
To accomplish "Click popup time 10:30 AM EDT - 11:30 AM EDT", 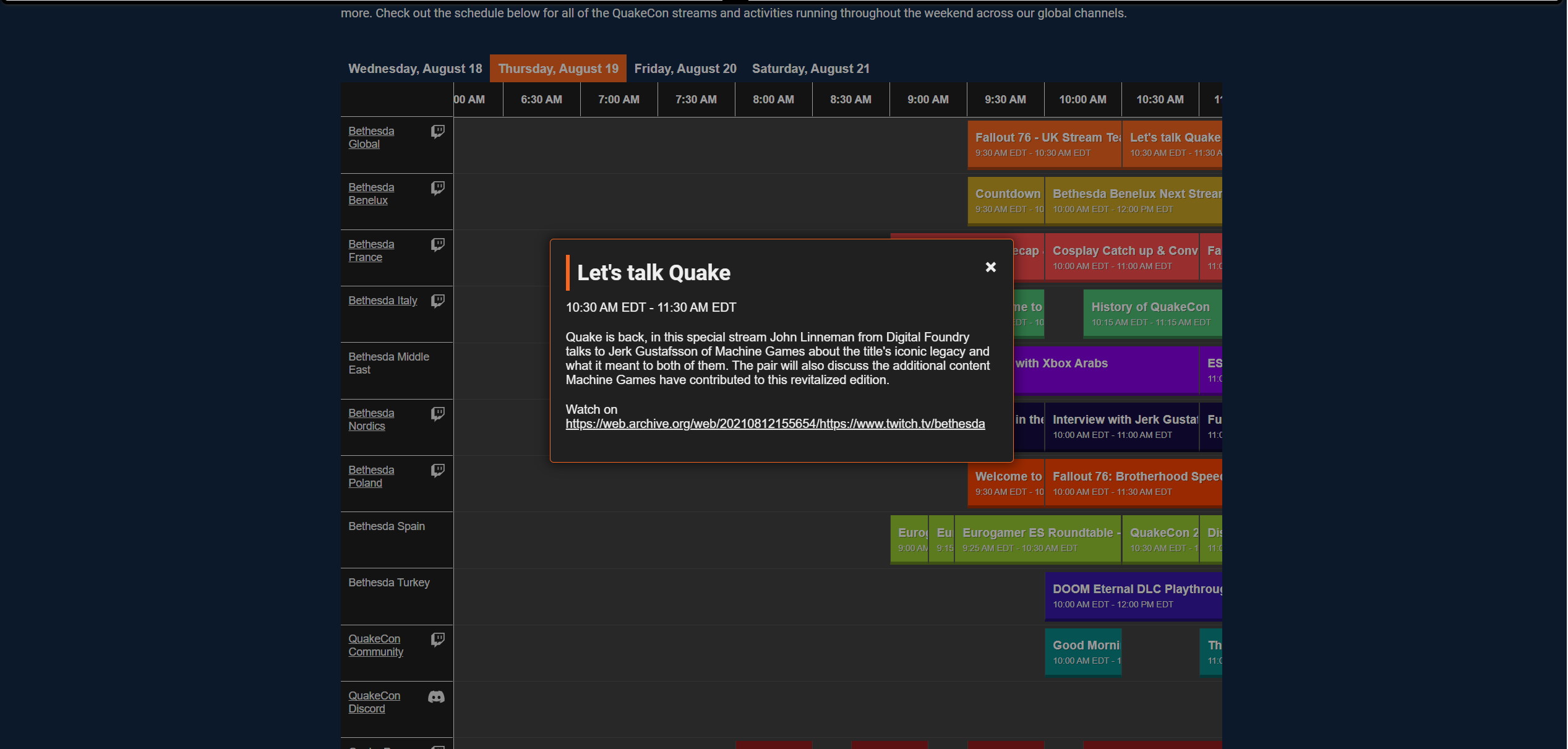I will pos(651,307).
